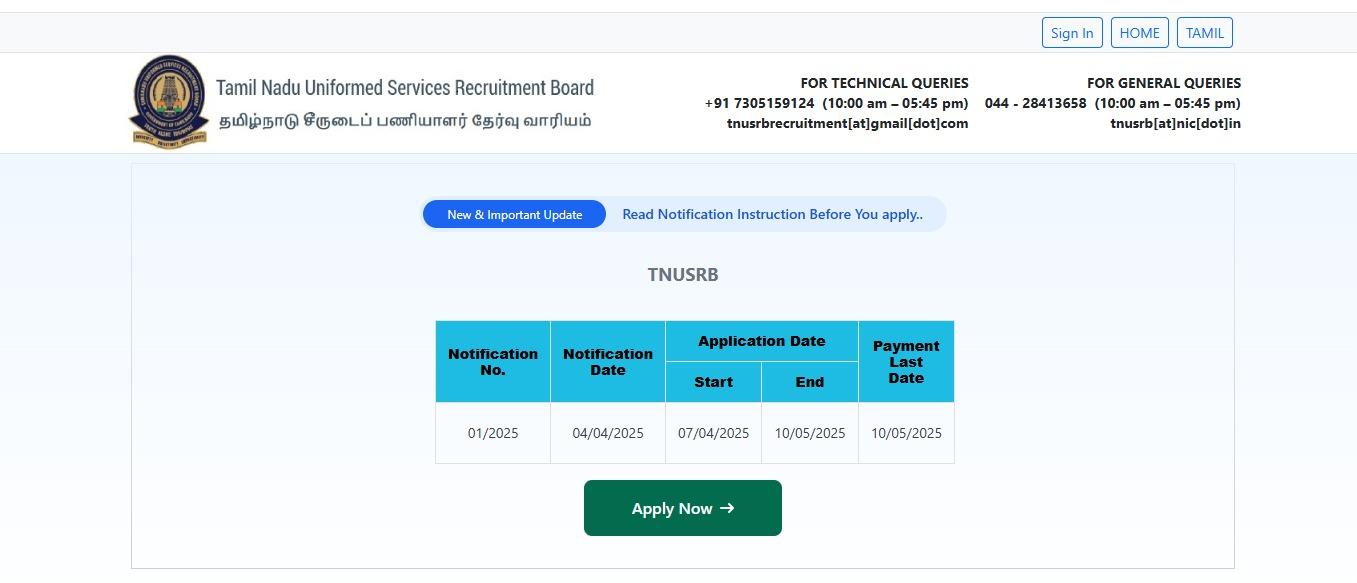Click the general queries phone number 044 - 28413658
The image size is (1357, 583).
pyautogui.click(x=1035, y=103)
